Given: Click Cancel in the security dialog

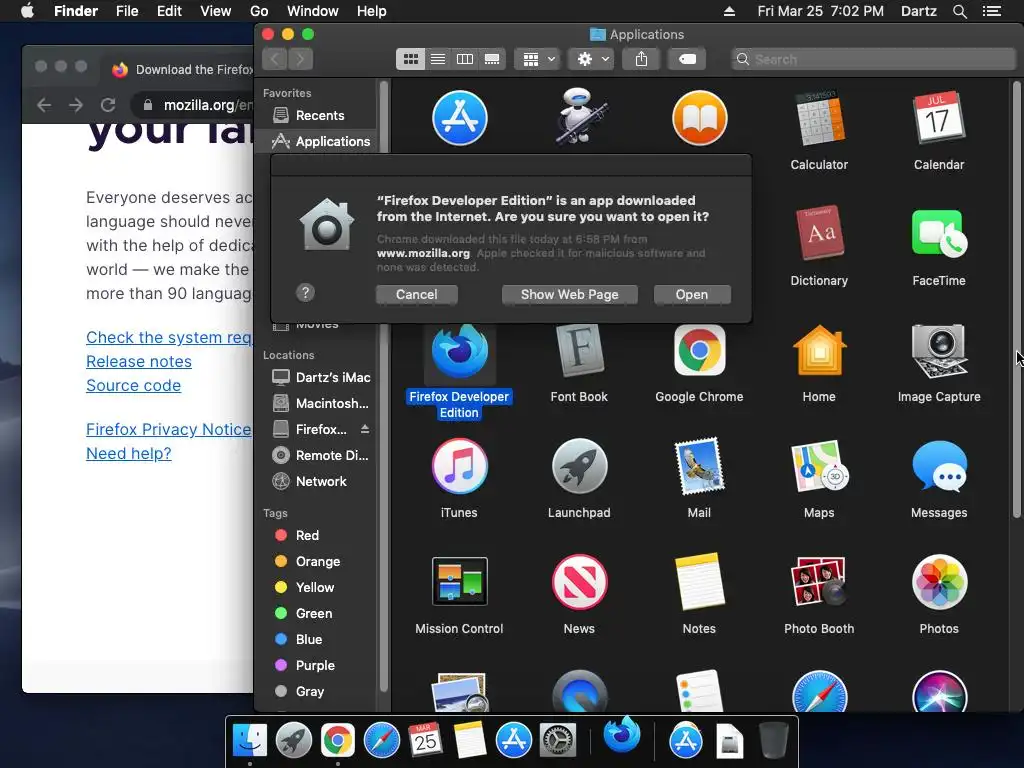Looking at the screenshot, I should click(417, 295).
